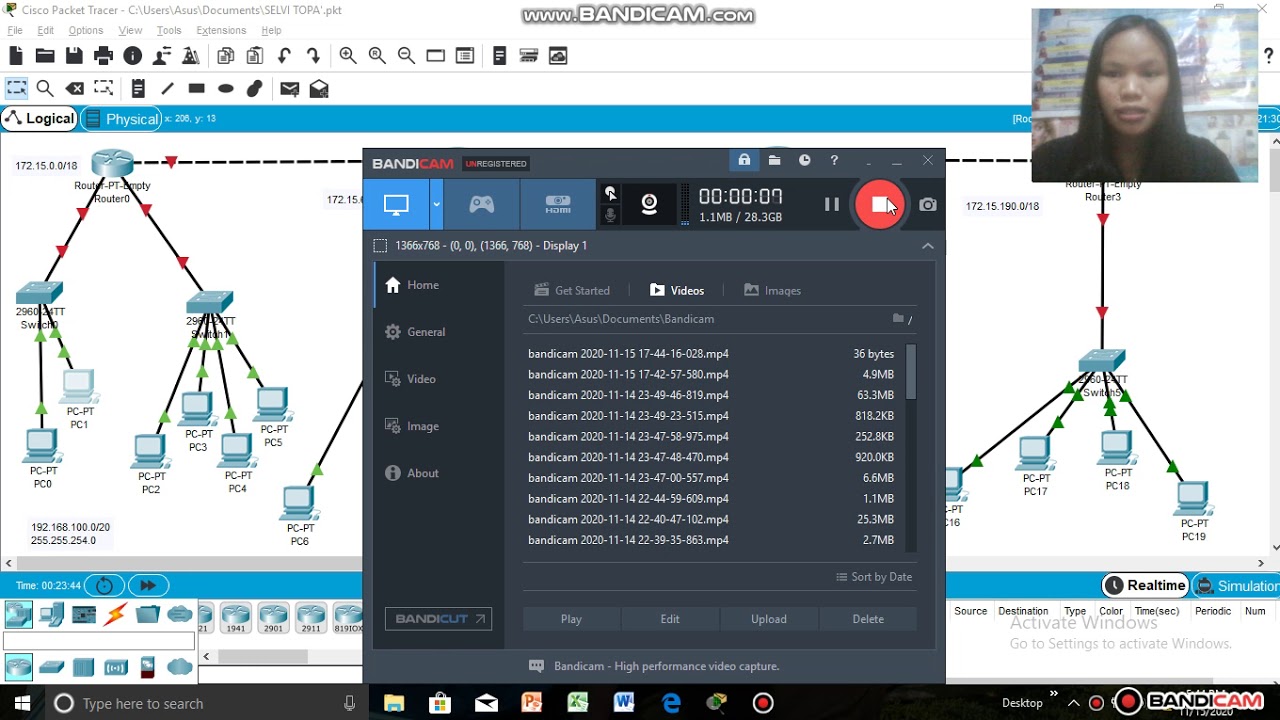Print the topology using the printer icon

pos(103,56)
